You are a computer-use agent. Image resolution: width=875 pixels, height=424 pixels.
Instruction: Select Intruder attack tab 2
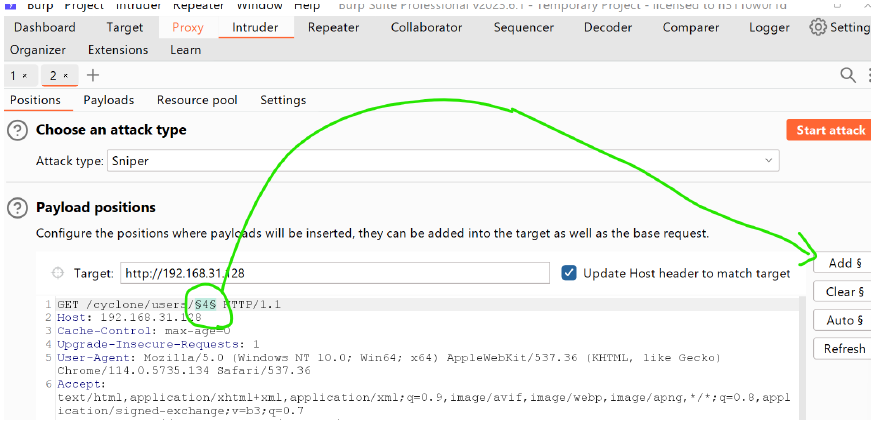coord(53,75)
